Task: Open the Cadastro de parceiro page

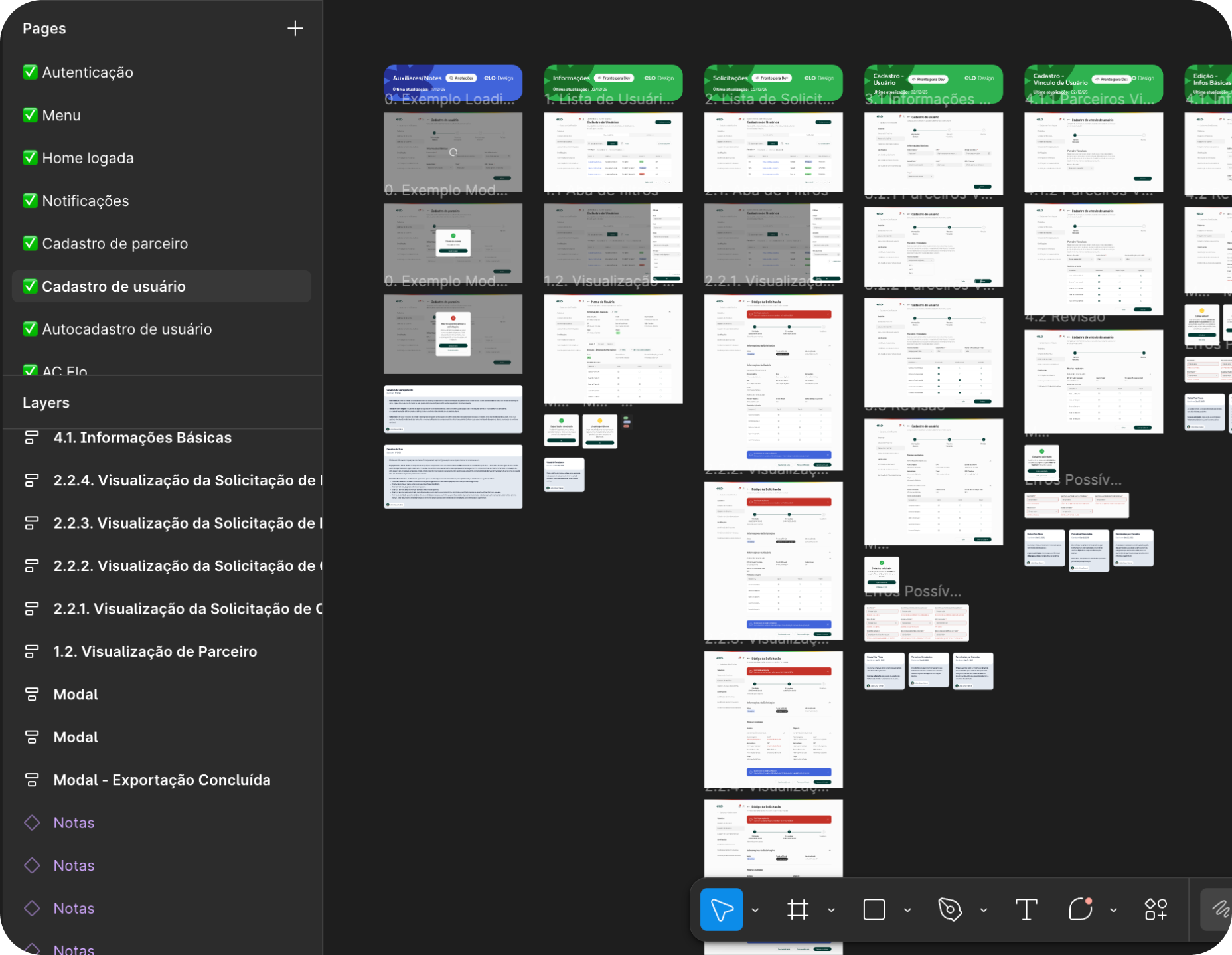Action: [161, 244]
